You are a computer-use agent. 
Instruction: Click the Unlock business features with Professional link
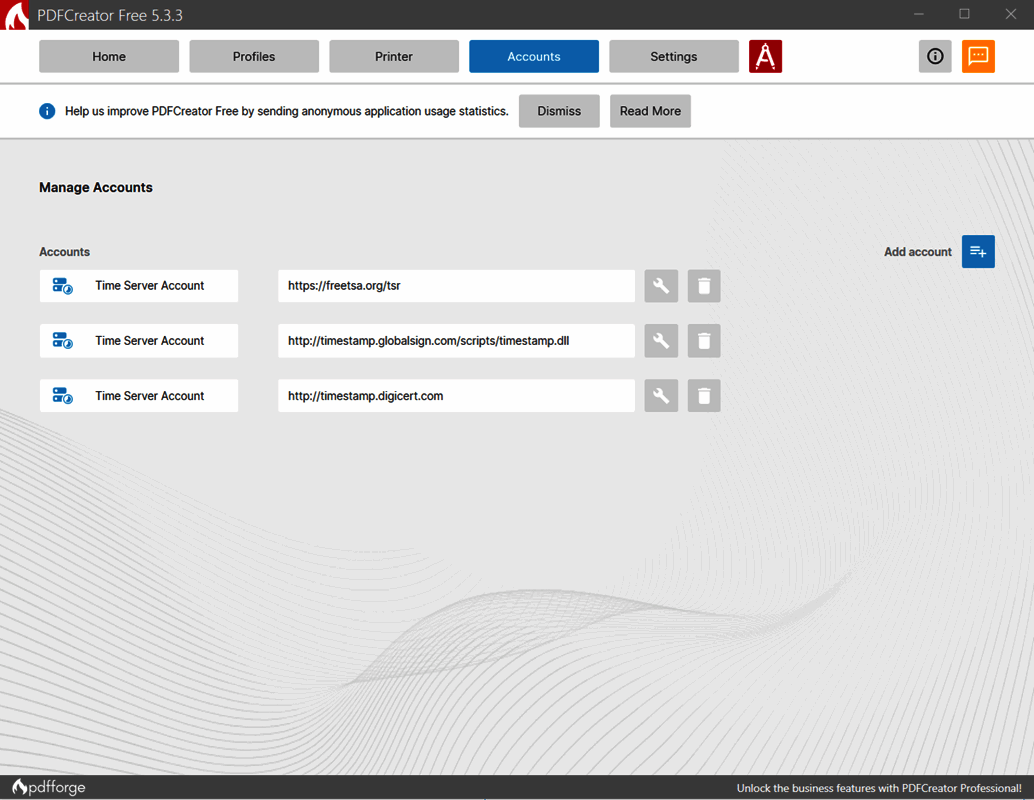879,788
